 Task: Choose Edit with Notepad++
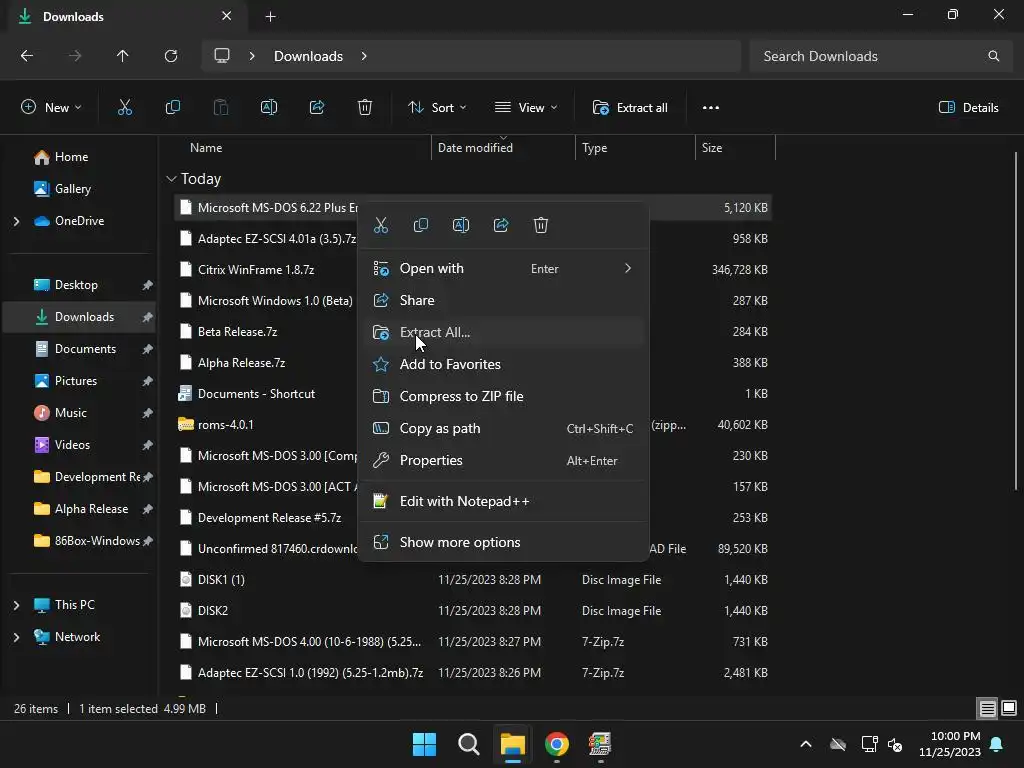503,502
